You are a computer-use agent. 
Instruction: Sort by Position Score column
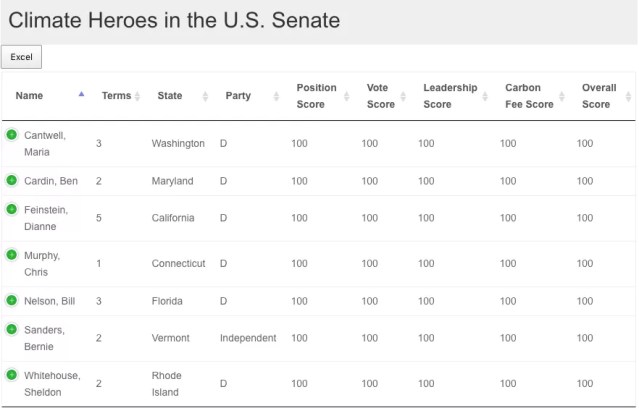tap(317, 96)
